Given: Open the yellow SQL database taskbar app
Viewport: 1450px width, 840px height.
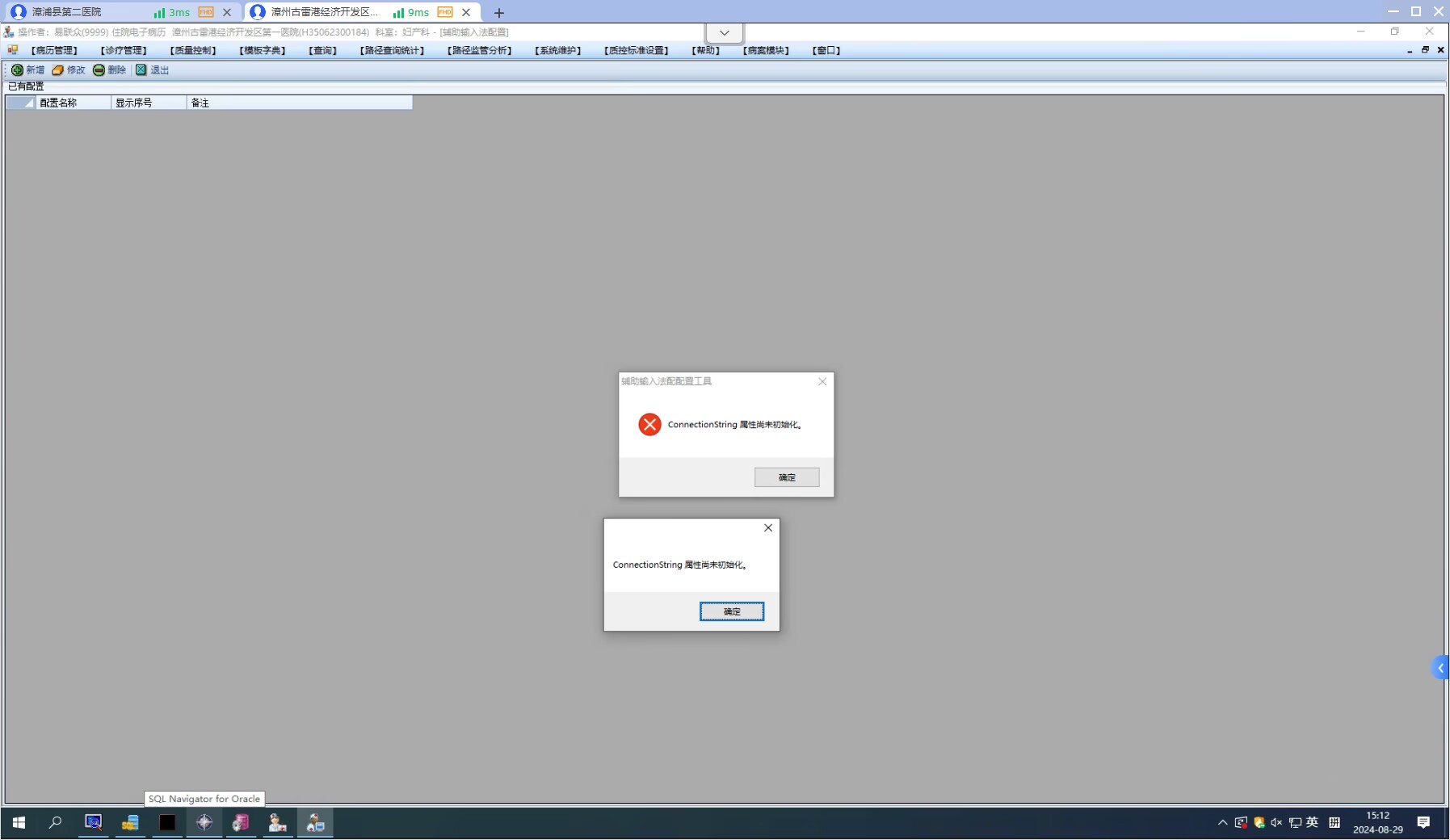Looking at the screenshot, I should 130,822.
